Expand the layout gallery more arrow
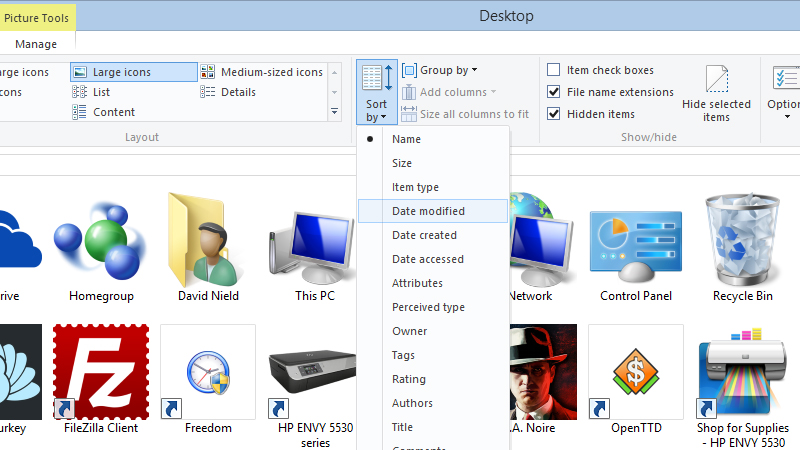Screen dimensions: 800x450 point(335,111)
